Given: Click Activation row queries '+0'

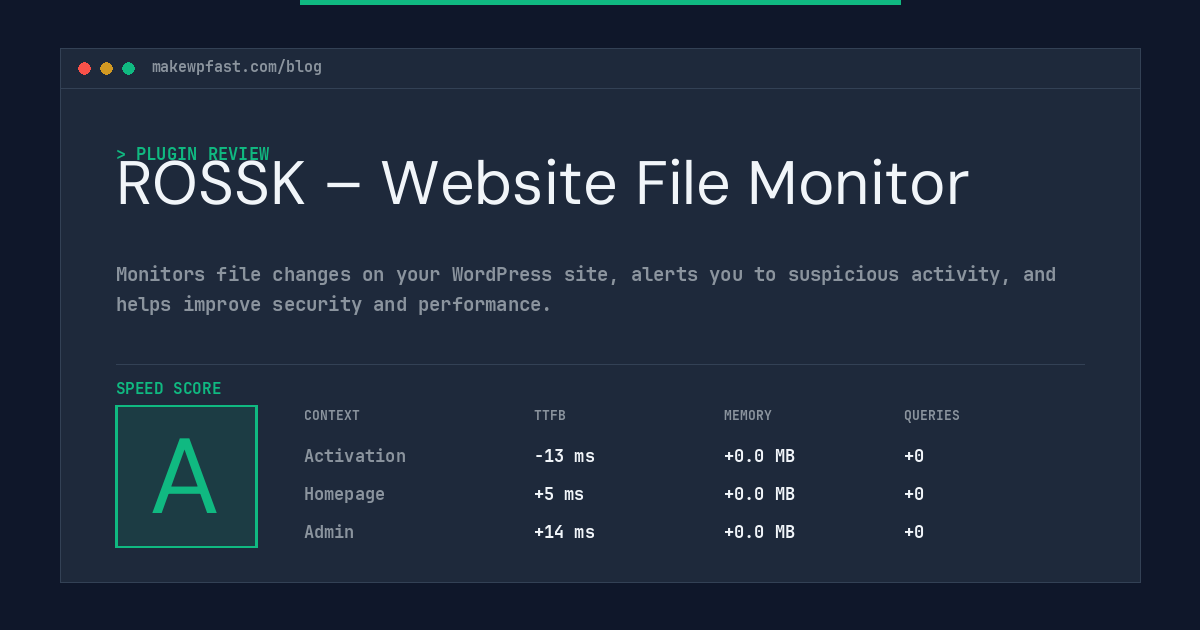Looking at the screenshot, I should tap(914, 456).
